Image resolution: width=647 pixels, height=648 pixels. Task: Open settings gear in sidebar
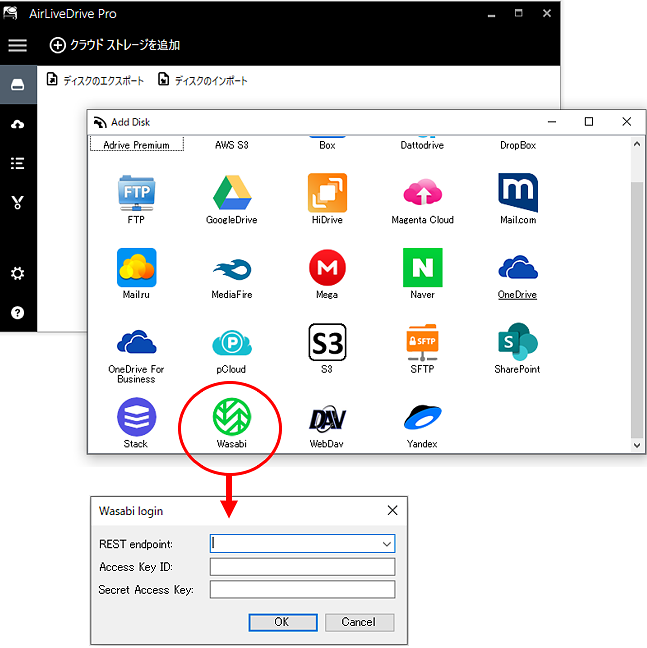coord(17,273)
